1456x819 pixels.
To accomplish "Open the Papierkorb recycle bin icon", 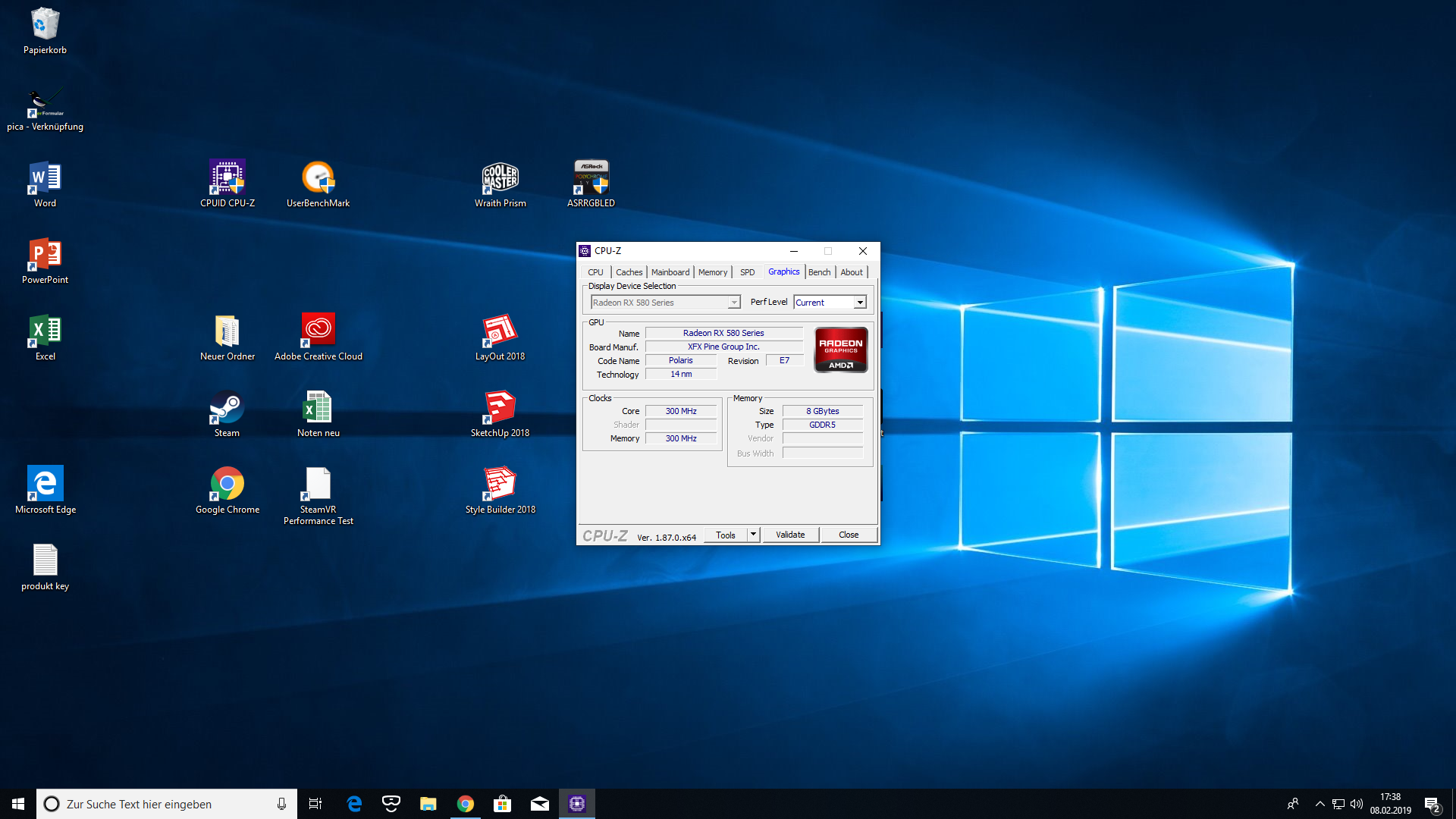I will (x=45, y=32).
